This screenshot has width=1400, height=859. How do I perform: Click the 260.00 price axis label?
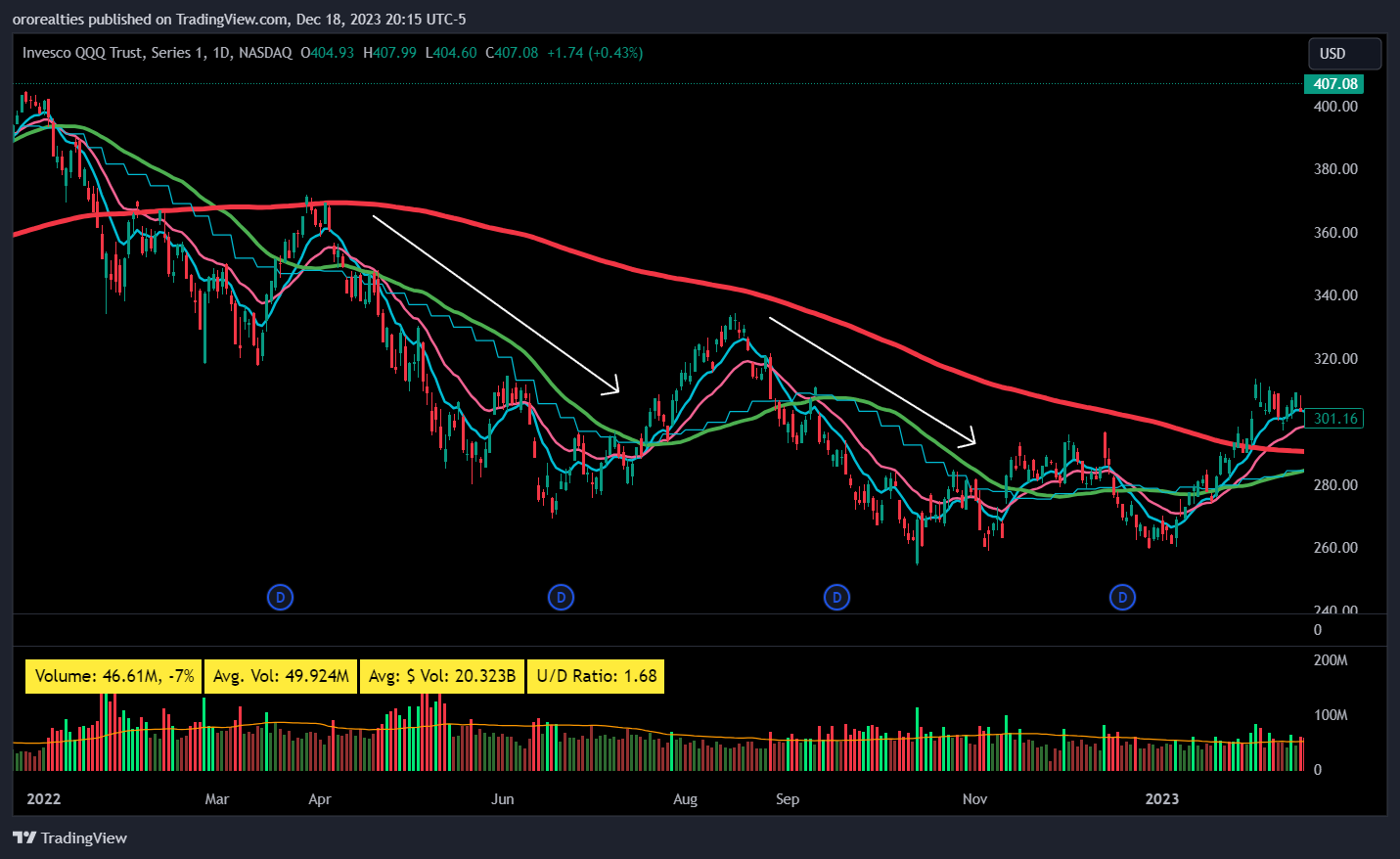coord(1335,548)
